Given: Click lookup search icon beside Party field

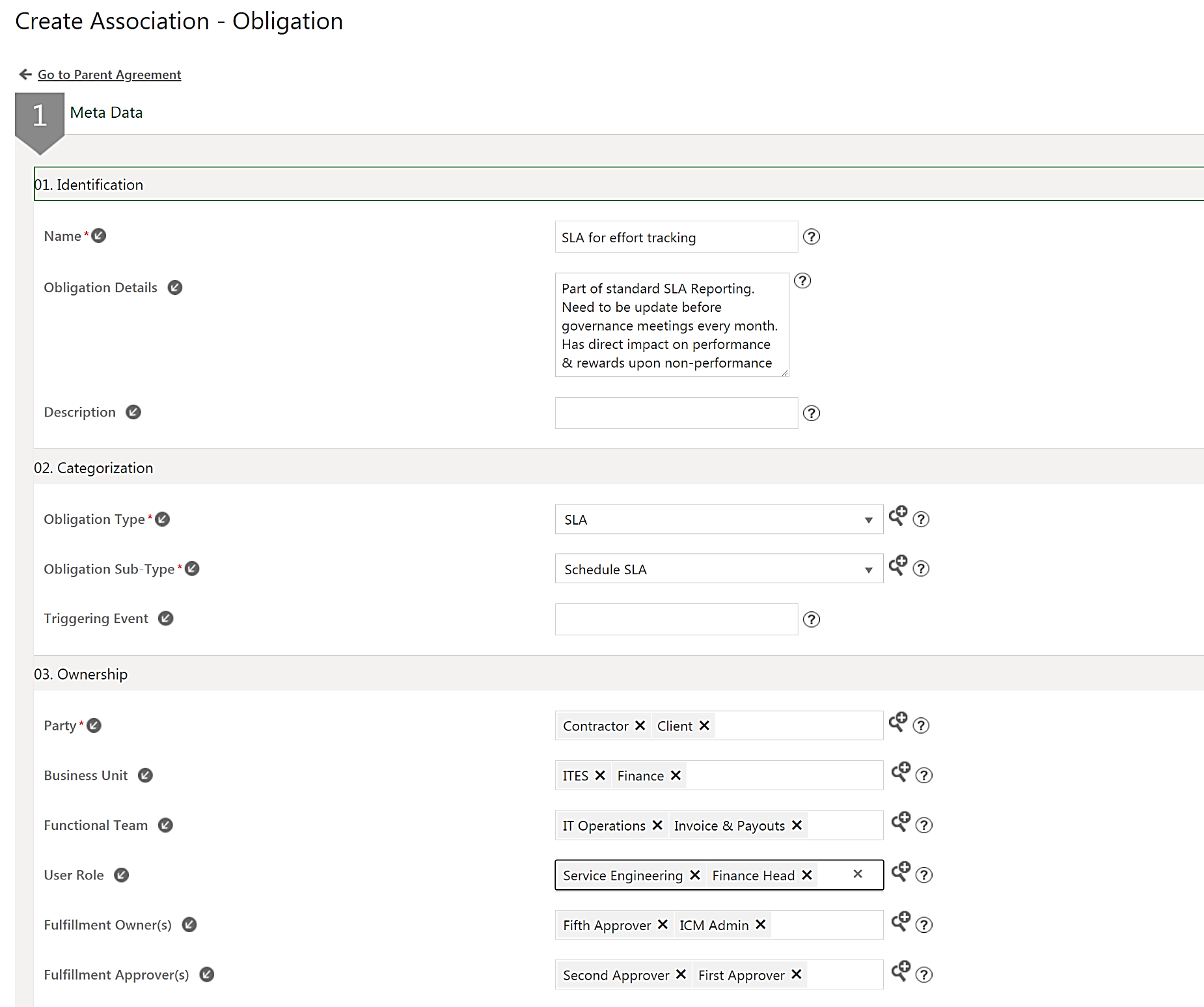Looking at the screenshot, I should click(898, 722).
